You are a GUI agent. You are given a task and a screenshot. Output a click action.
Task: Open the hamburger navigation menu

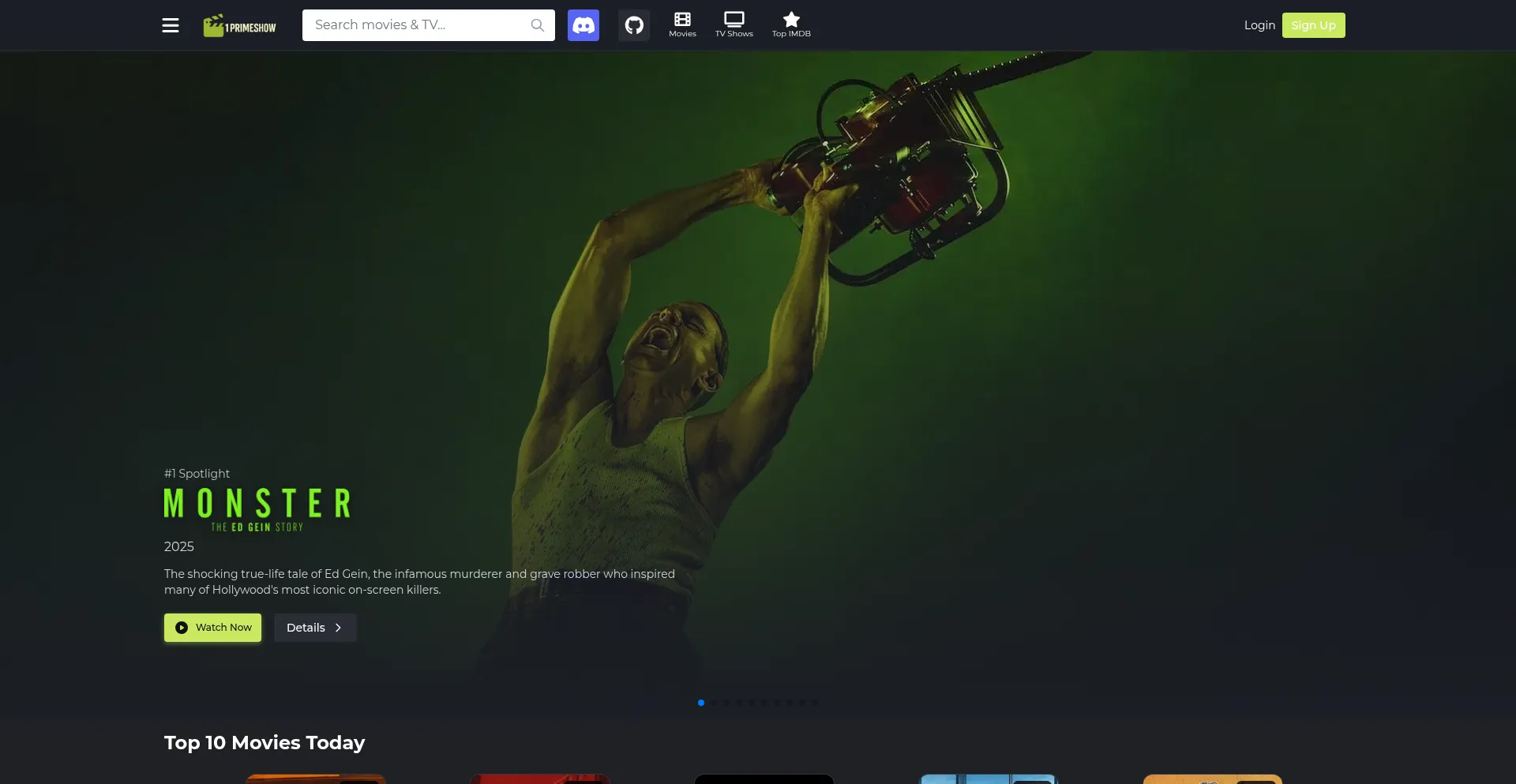coord(171,25)
